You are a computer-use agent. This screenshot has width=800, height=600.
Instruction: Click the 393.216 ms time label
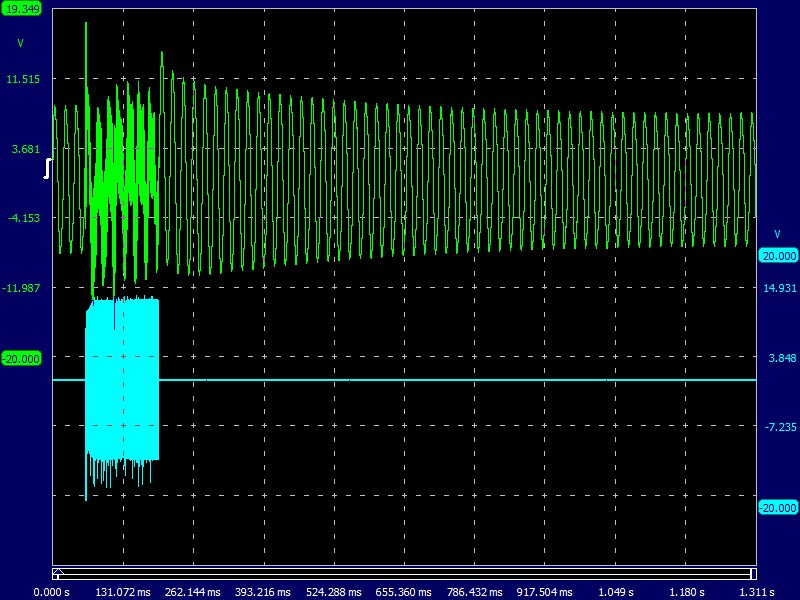(x=263, y=592)
